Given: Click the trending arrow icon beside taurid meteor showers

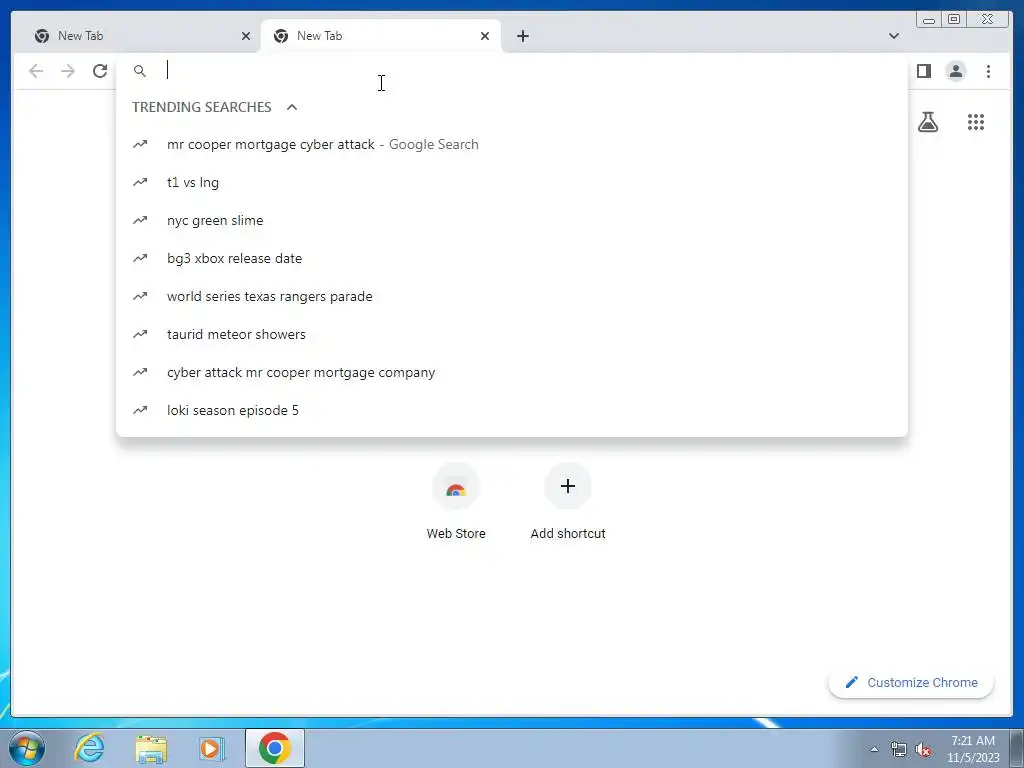Looking at the screenshot, I should (140, 334).
